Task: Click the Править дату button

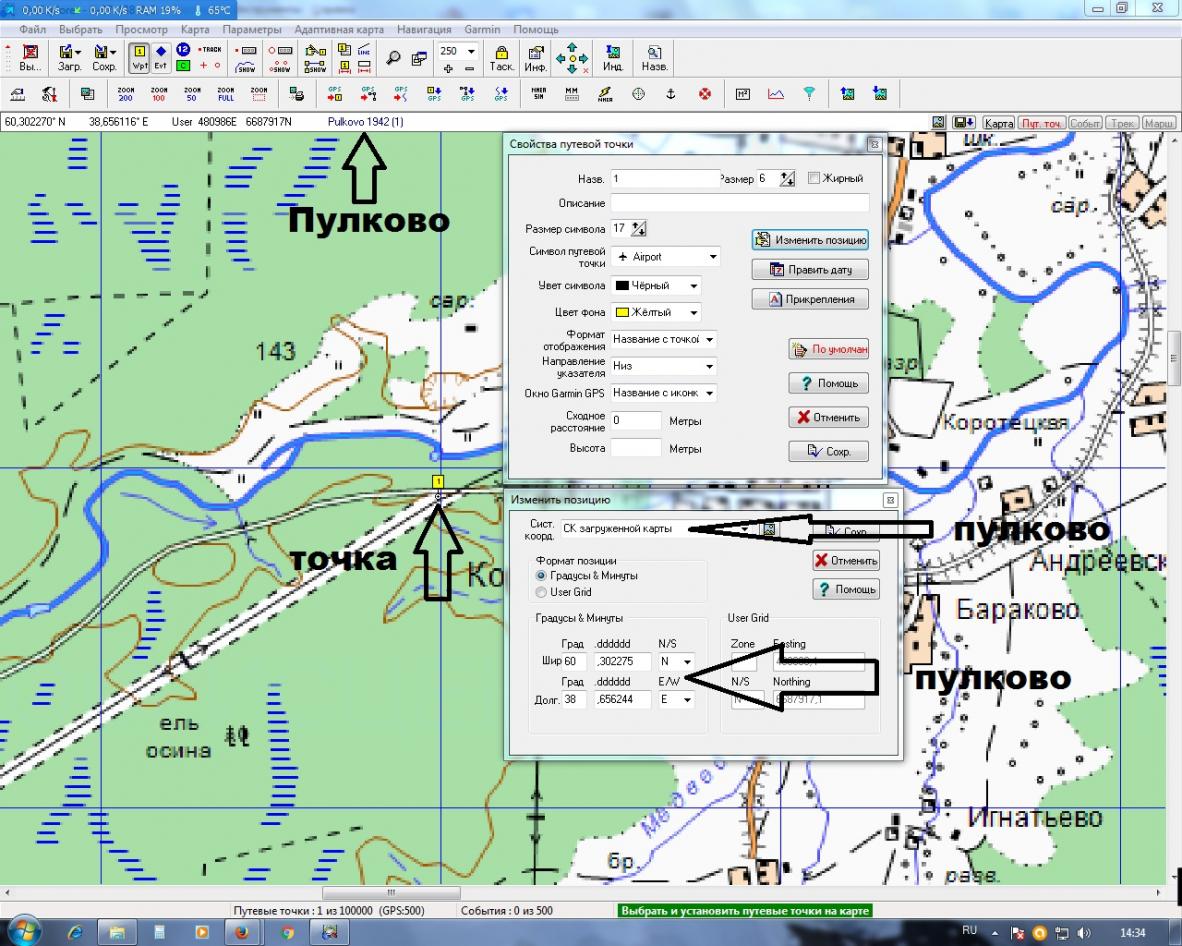Action: [x=810, y=270]
